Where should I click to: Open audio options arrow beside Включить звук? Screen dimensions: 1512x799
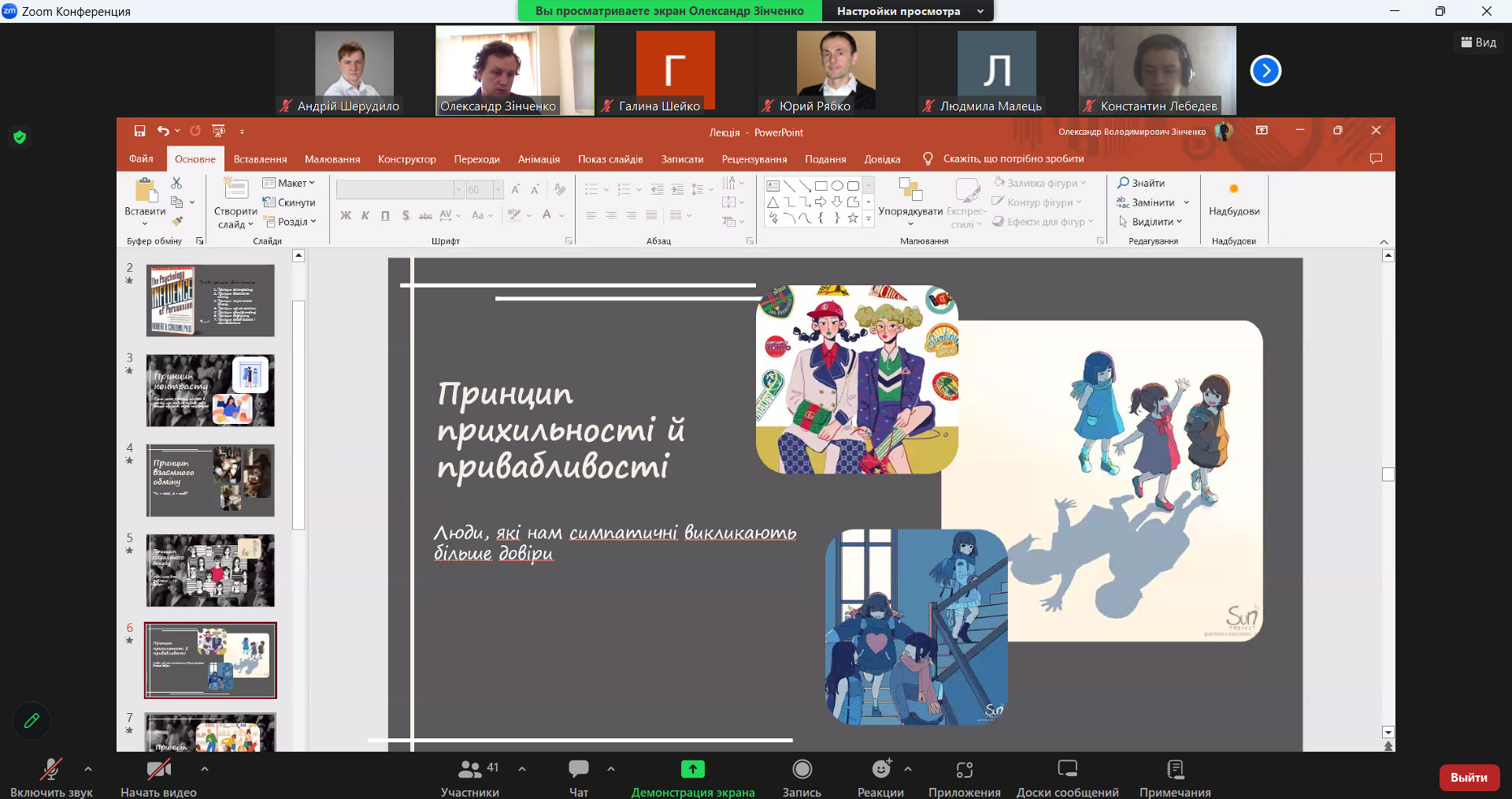coord(88,768)
